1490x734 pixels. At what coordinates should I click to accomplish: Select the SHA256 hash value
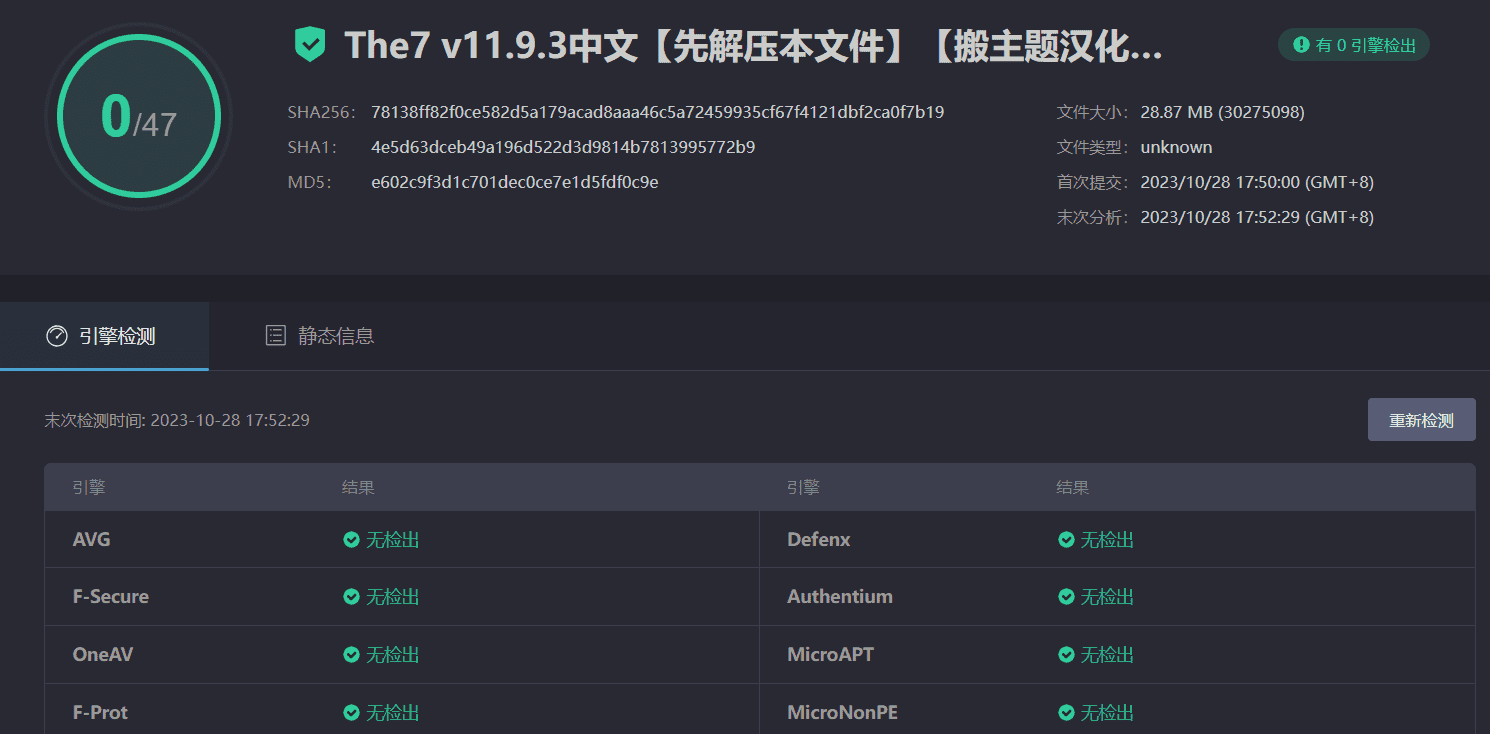click(x=657, y=112)
